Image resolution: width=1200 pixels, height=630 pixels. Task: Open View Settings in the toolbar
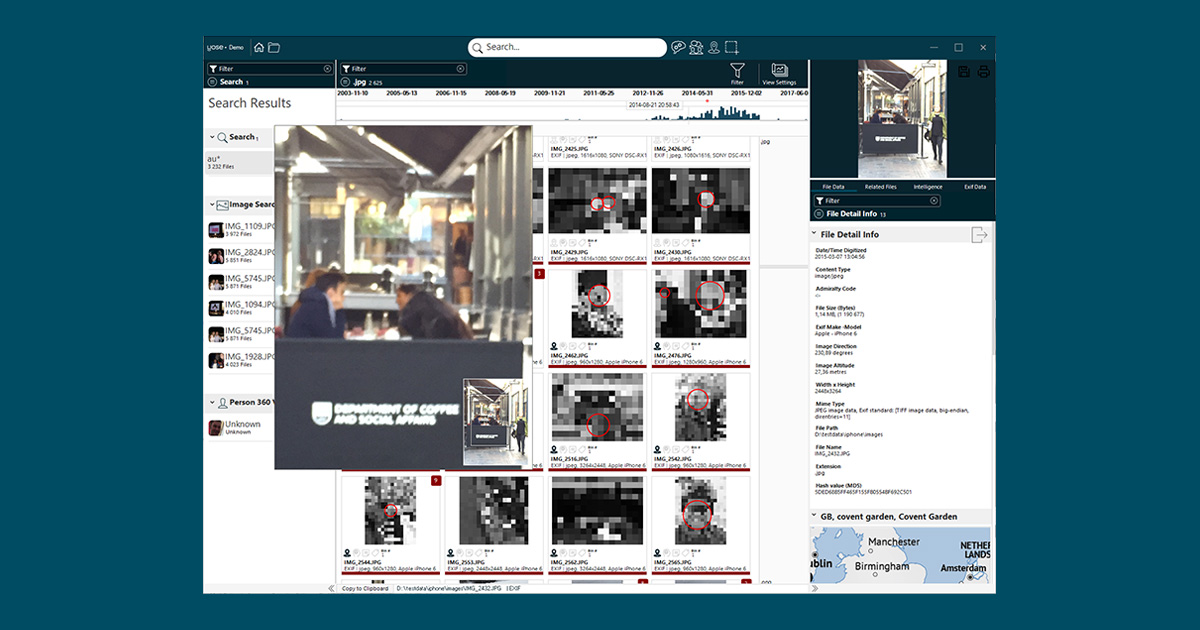point(779,72)
